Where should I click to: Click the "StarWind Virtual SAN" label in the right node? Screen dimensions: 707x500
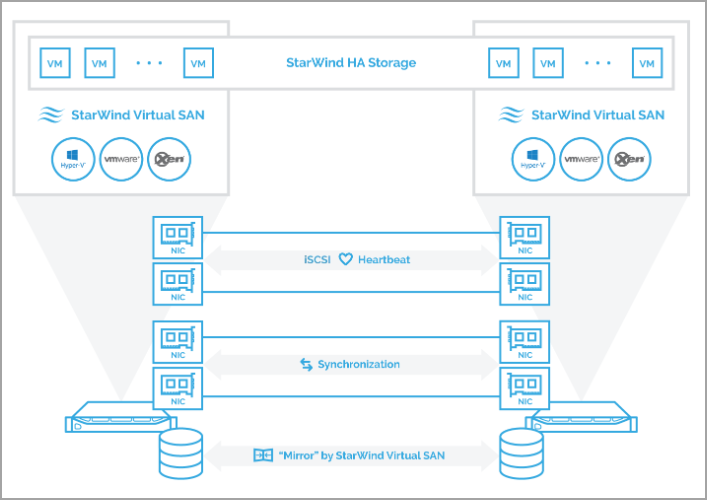598,115
